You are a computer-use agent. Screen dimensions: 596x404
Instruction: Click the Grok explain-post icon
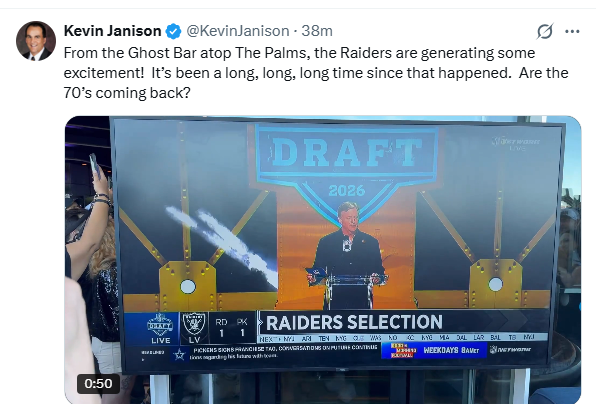point(545,31)
